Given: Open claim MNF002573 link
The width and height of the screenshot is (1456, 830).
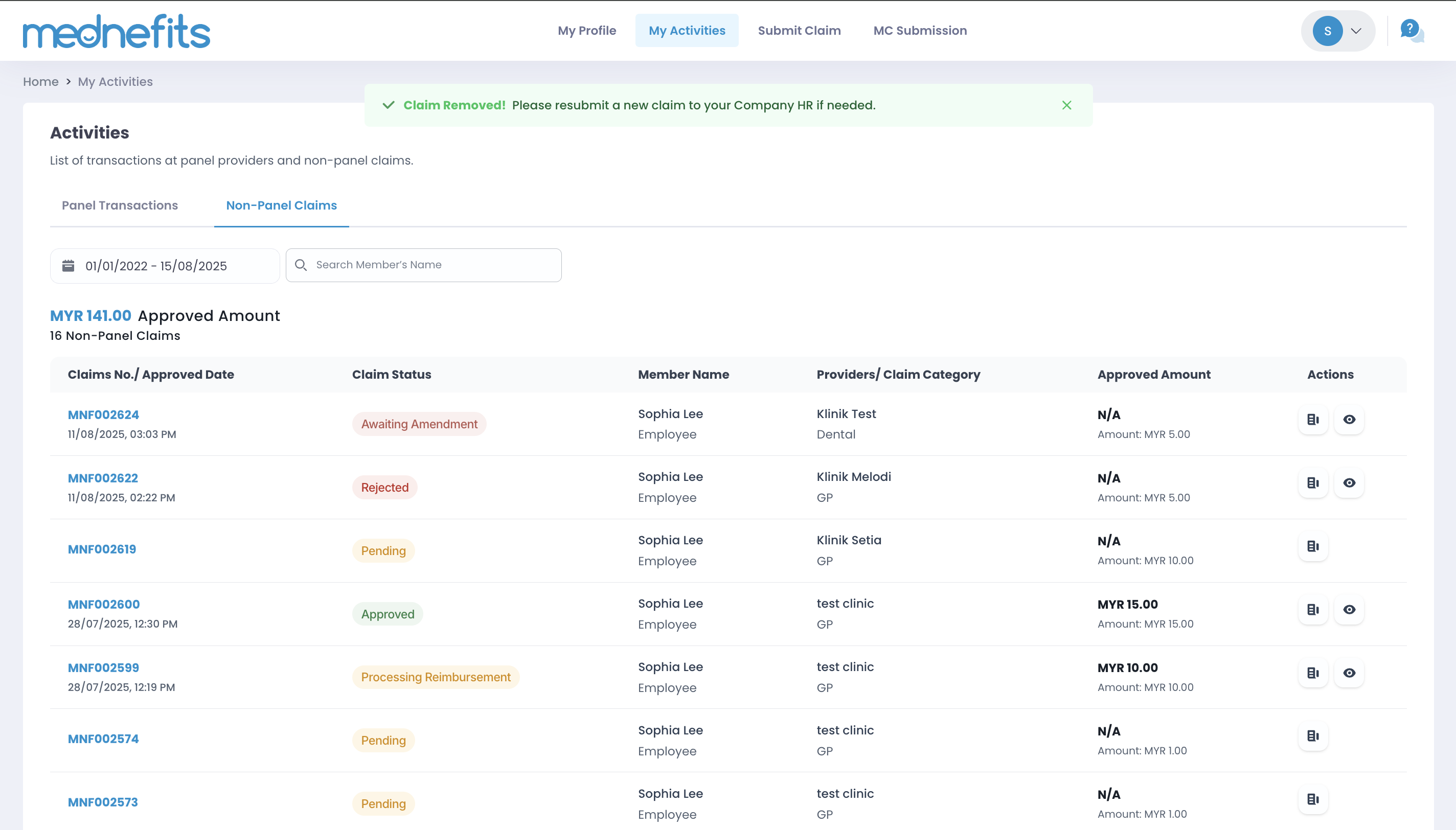Looking at the screenshot, I should pos(103,802).
